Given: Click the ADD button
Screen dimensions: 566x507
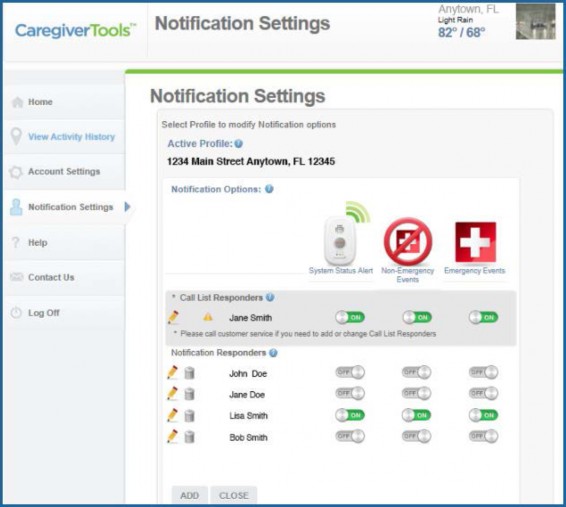Looking at the screenshot, I should coord(190,495).
